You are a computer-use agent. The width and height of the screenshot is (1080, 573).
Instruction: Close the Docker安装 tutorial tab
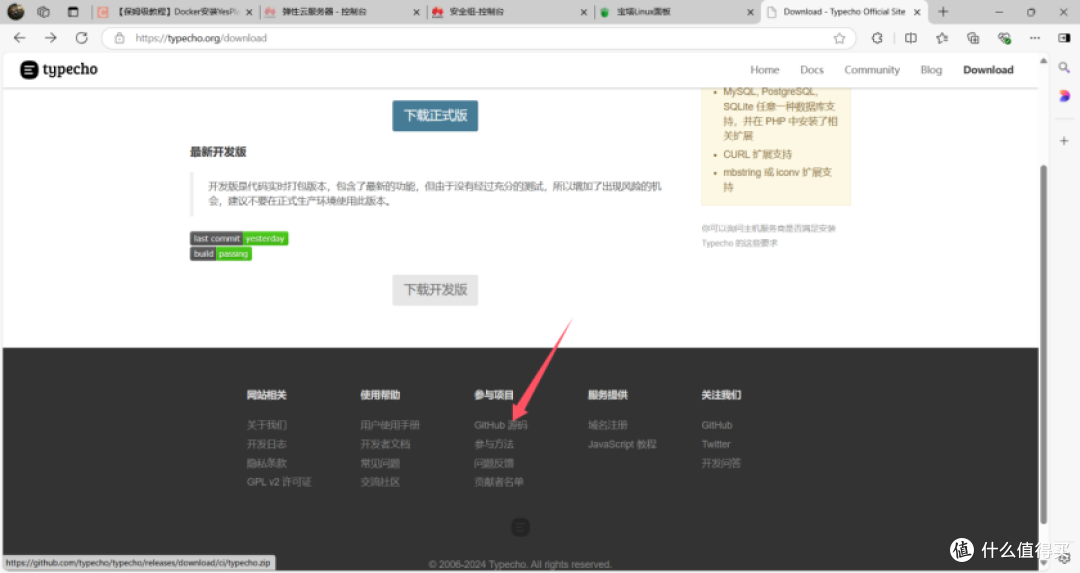click(249, 12)
